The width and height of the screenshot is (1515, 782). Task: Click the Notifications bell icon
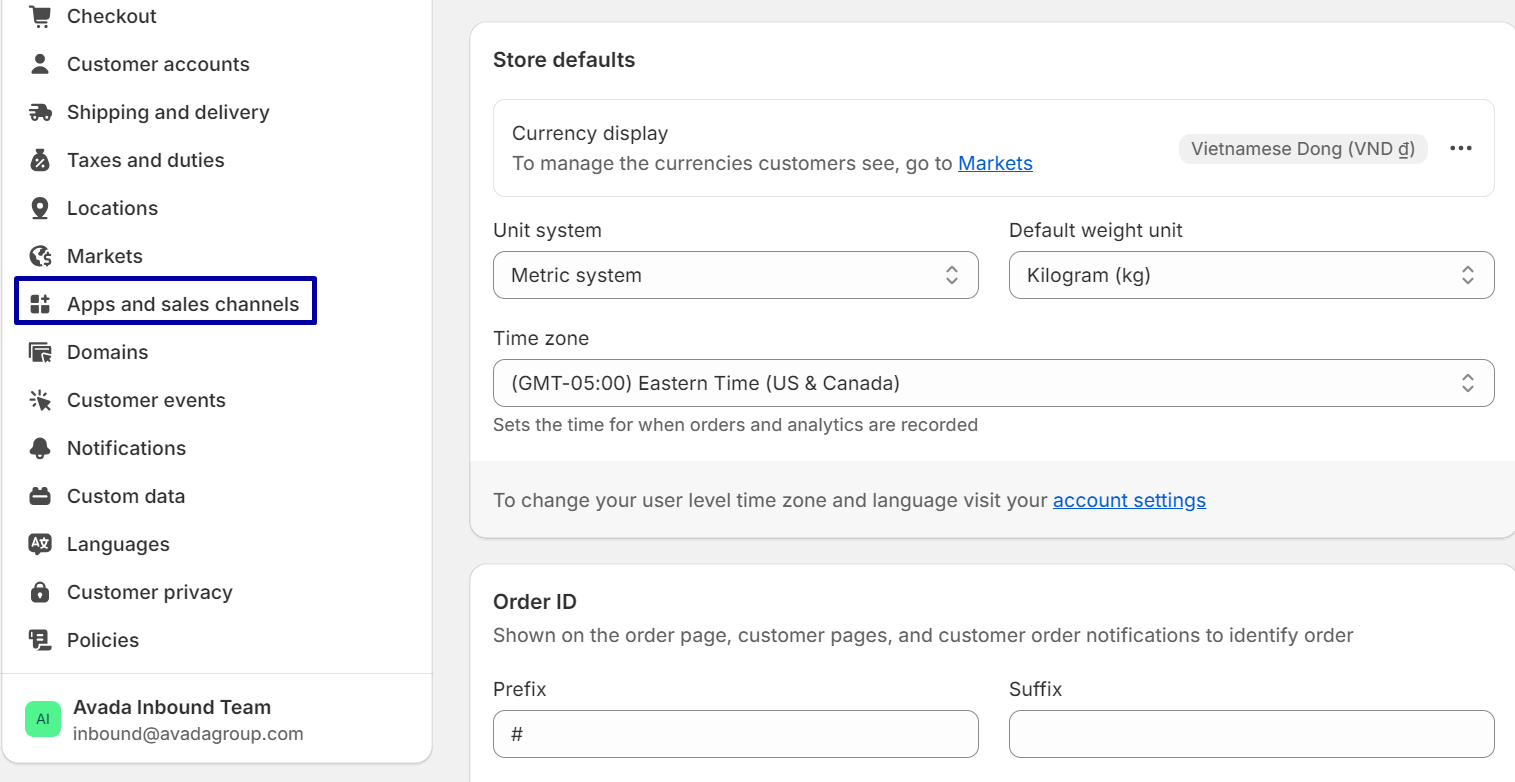coord(40,448)
